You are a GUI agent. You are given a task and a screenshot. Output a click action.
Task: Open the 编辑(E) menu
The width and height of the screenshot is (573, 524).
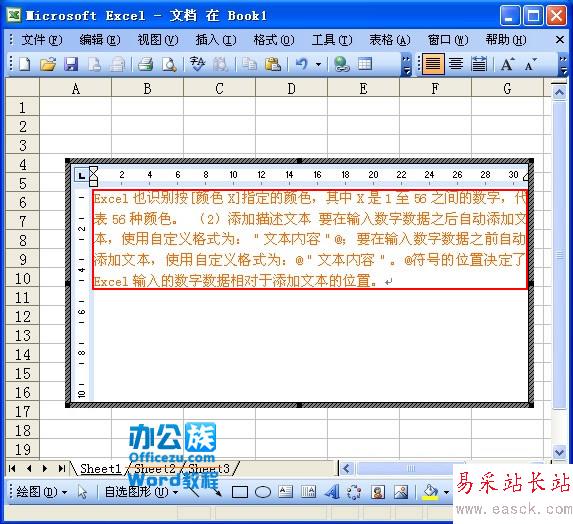[x=100, y=39]
